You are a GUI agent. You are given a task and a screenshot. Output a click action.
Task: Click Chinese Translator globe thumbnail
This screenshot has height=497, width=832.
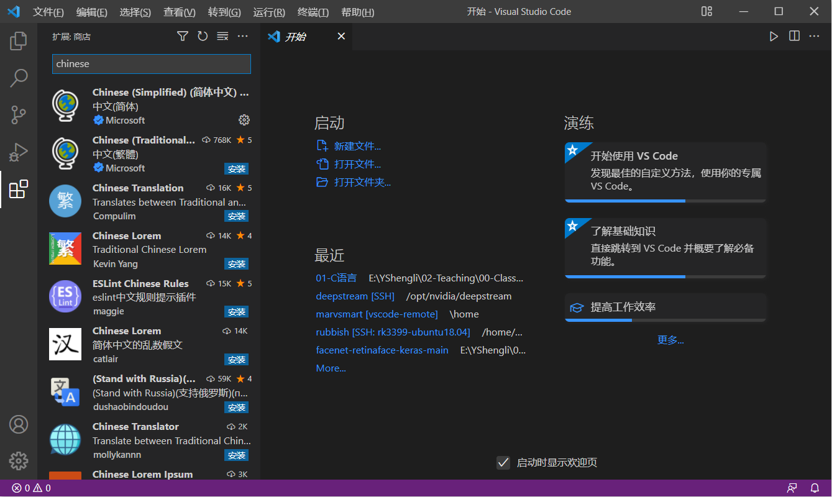pyautogui.click(x=65, y=439)
